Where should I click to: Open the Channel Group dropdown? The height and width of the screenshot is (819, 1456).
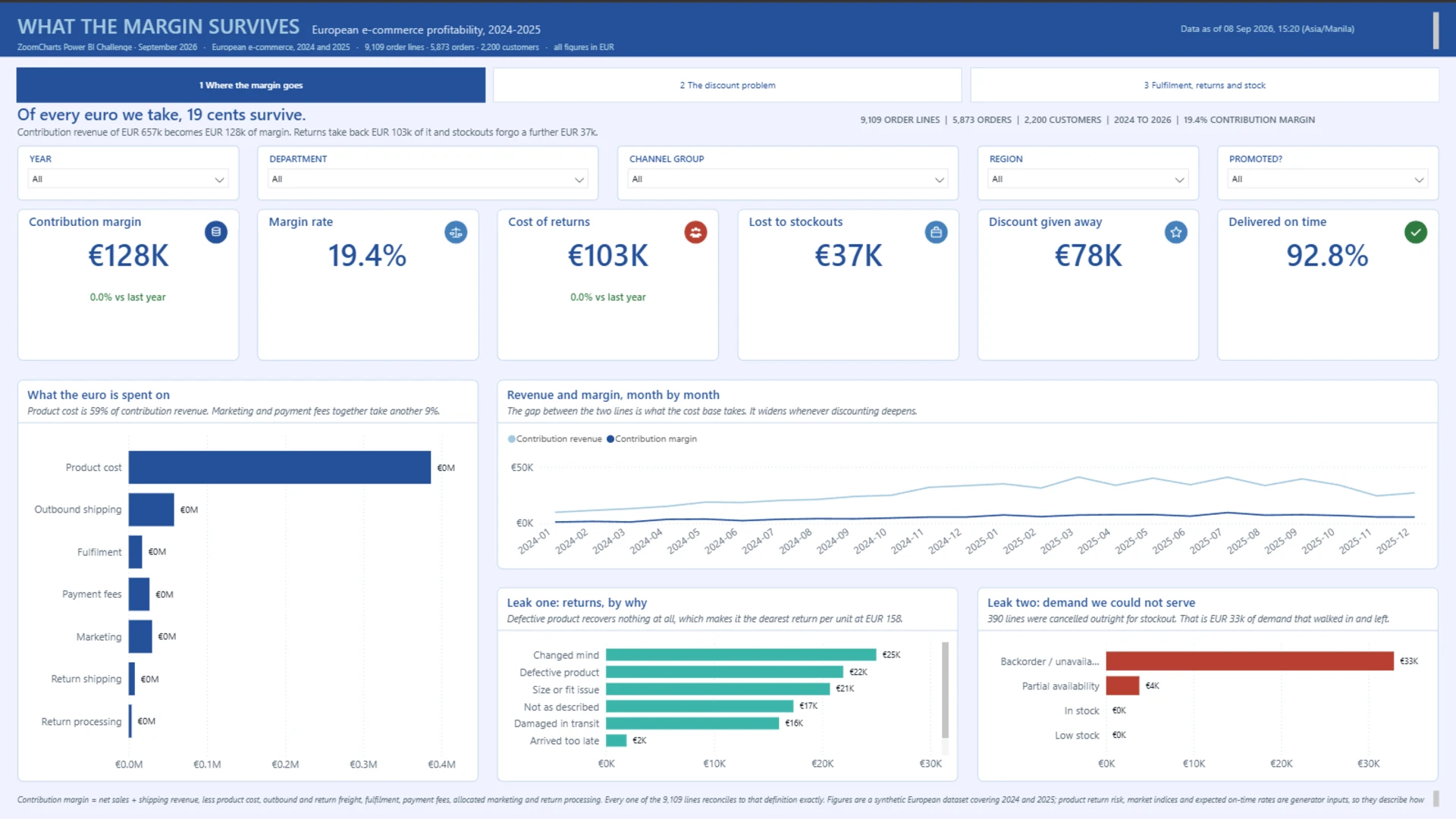(788, 179)
